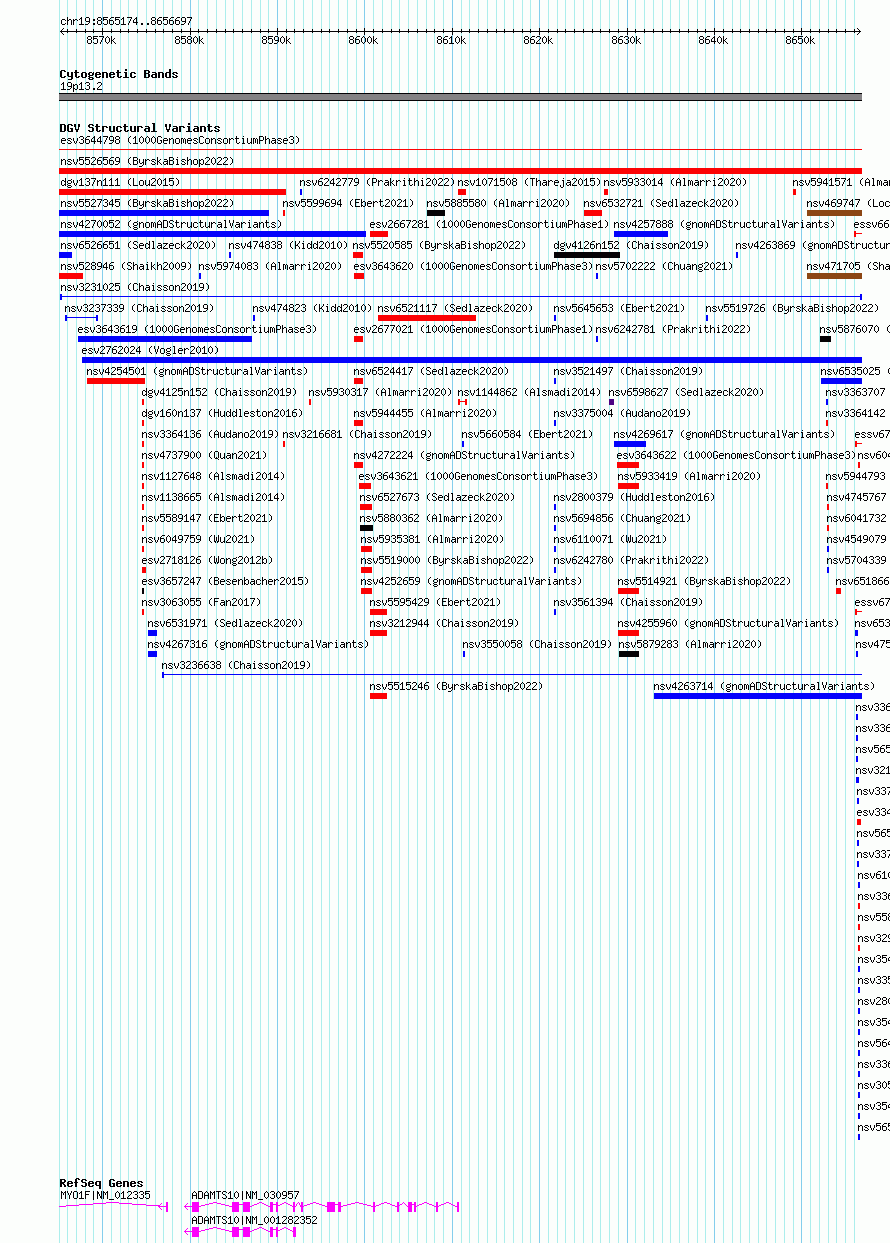Open variant esv2677021 (1000GenomesConsortiumPhase1) label
The width and height of the screenshot is (890, 1243).
[x=472, y=330]
